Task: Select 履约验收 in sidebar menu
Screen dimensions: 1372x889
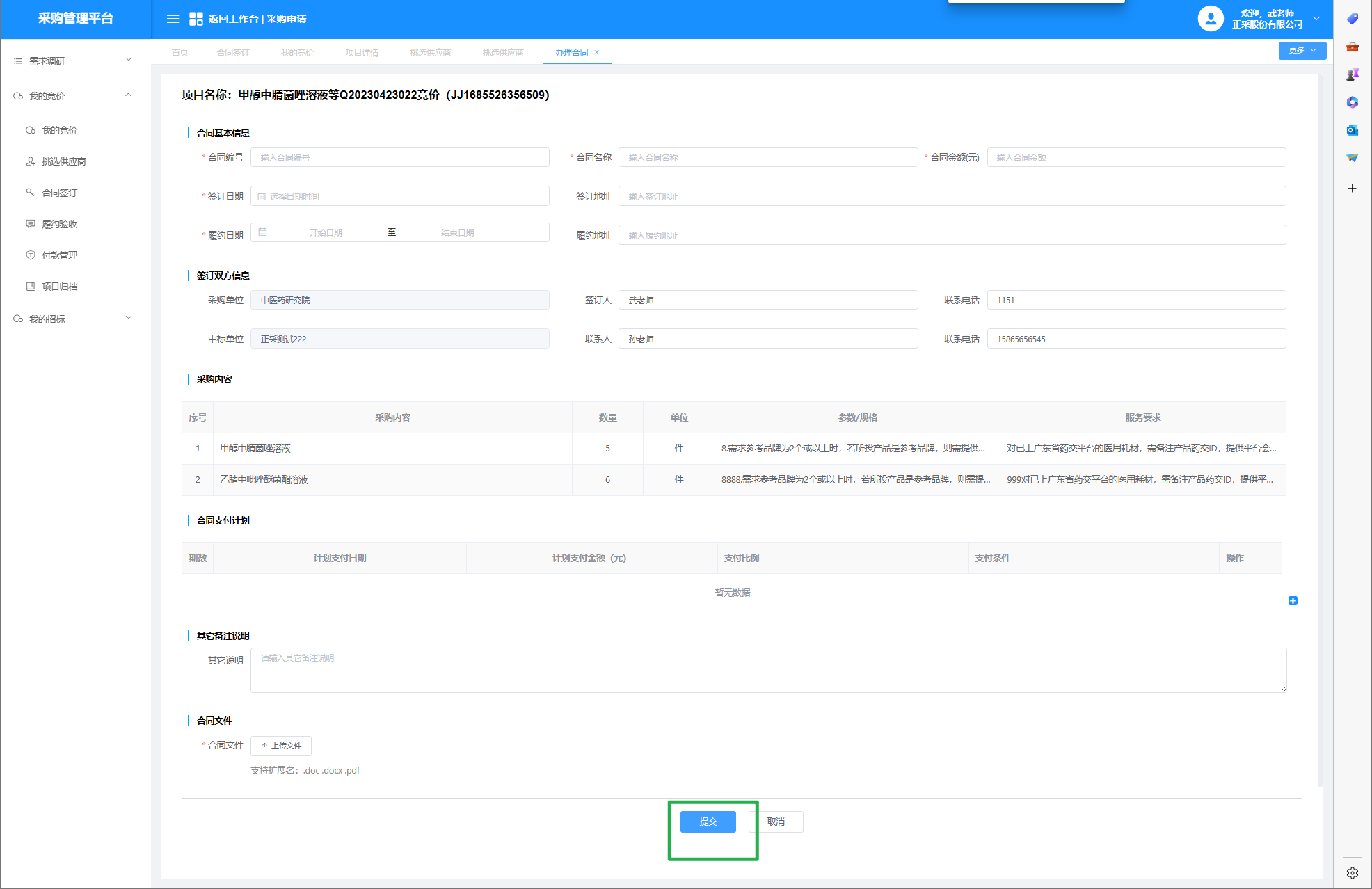Action: click(x=60, y=224)
